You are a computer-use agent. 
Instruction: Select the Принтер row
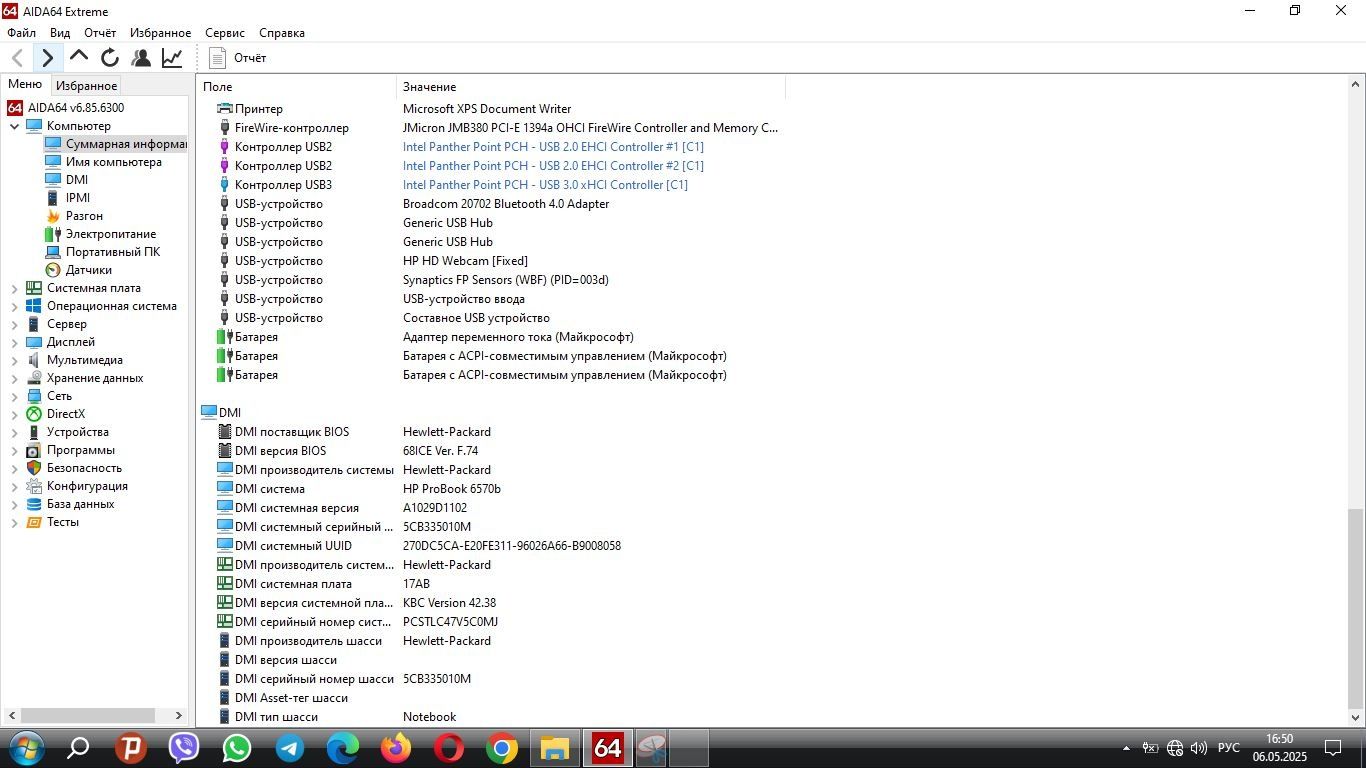point(490,109)
